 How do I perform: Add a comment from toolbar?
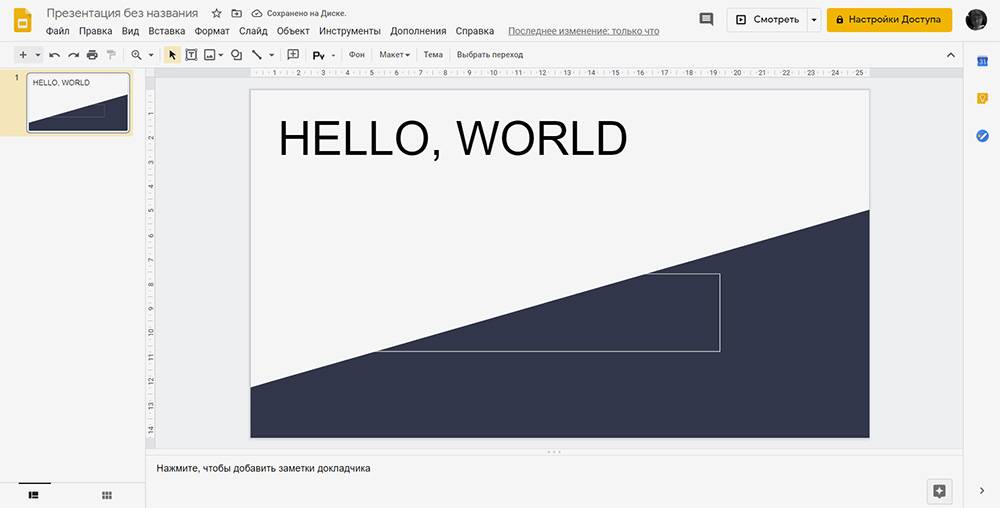(293, 55)
